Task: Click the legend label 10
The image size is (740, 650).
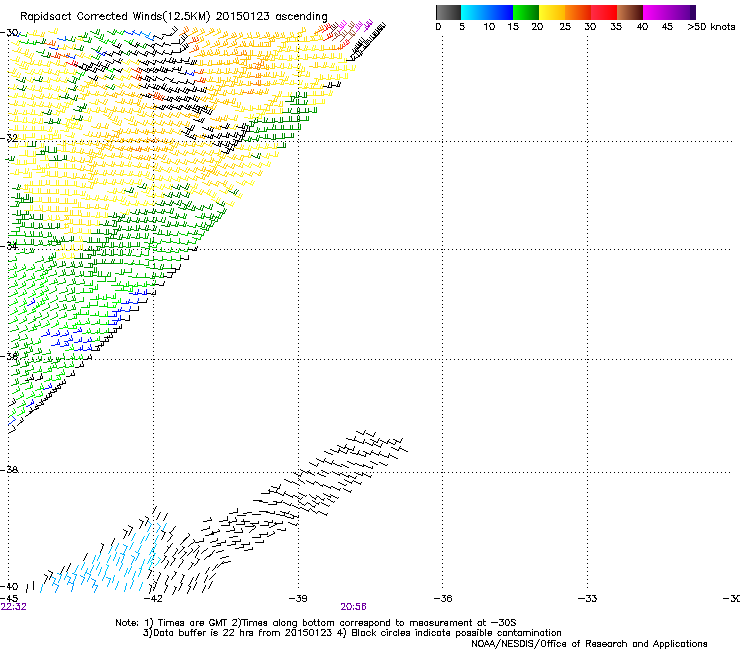Action: [x=489, y=27]
